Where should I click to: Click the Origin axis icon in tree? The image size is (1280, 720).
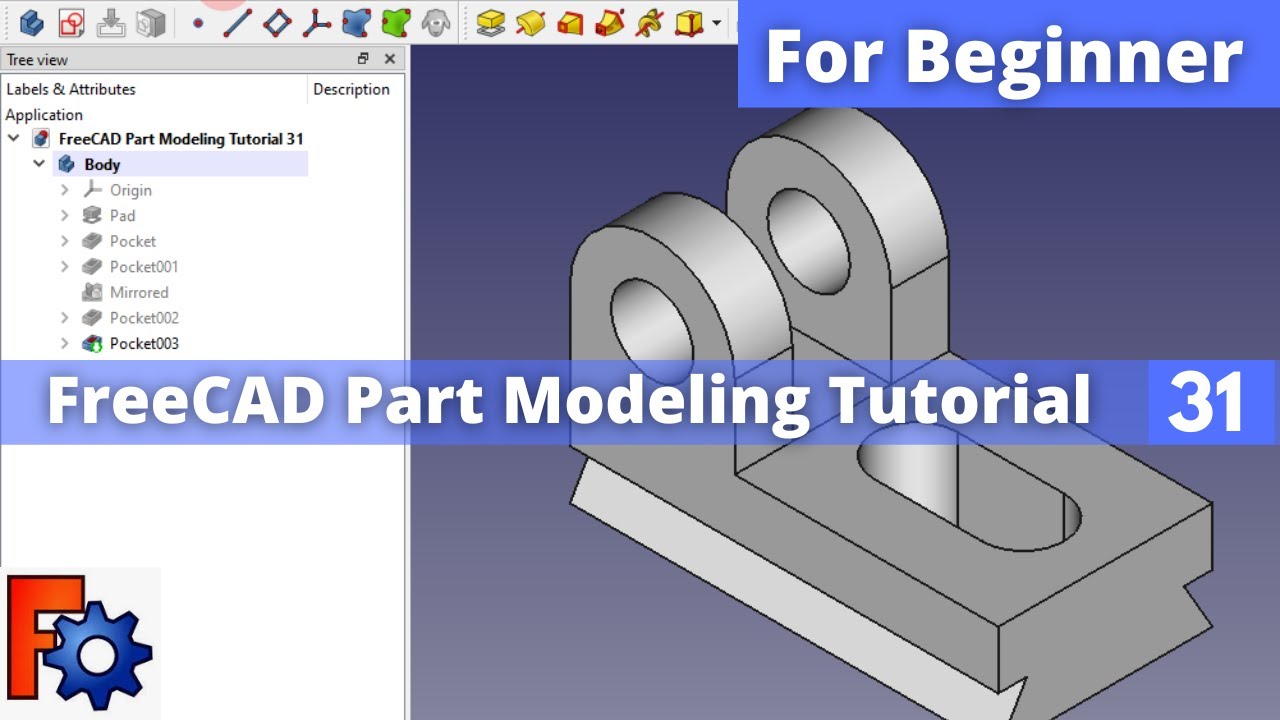coord(93,190)
